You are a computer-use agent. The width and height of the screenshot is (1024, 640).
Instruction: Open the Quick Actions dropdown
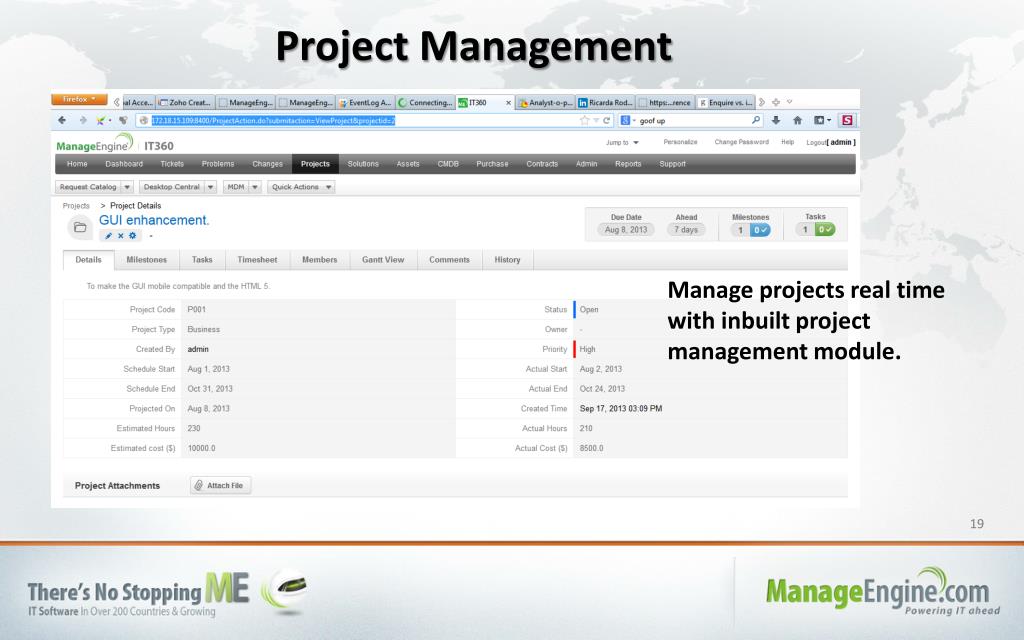click(x=302, y=187)
